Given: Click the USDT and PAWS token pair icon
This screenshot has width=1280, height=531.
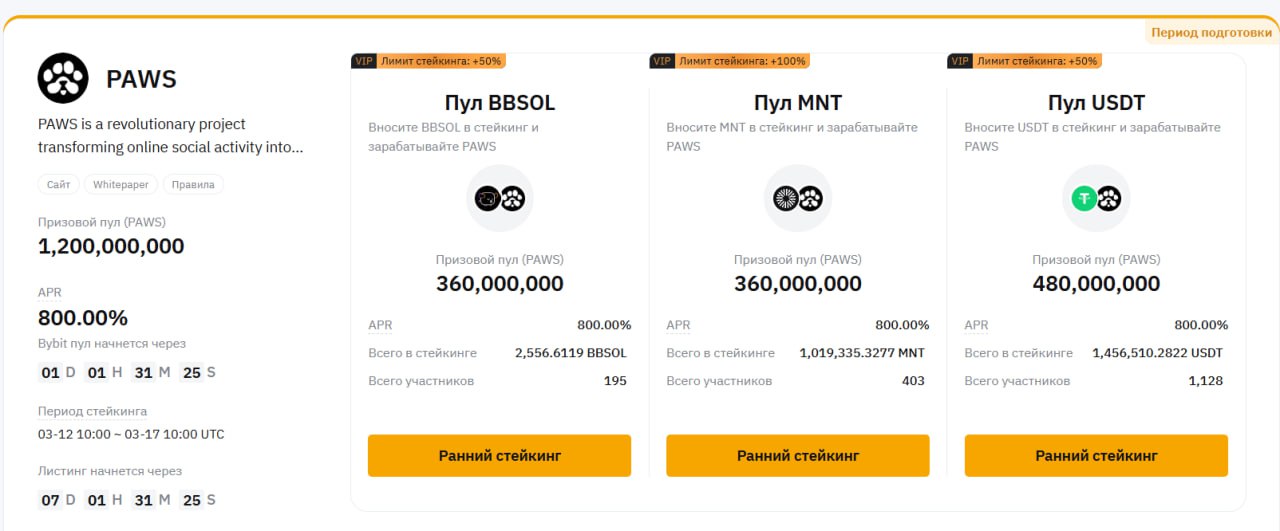Looking at the screenshot, I should click(1096, 198).
